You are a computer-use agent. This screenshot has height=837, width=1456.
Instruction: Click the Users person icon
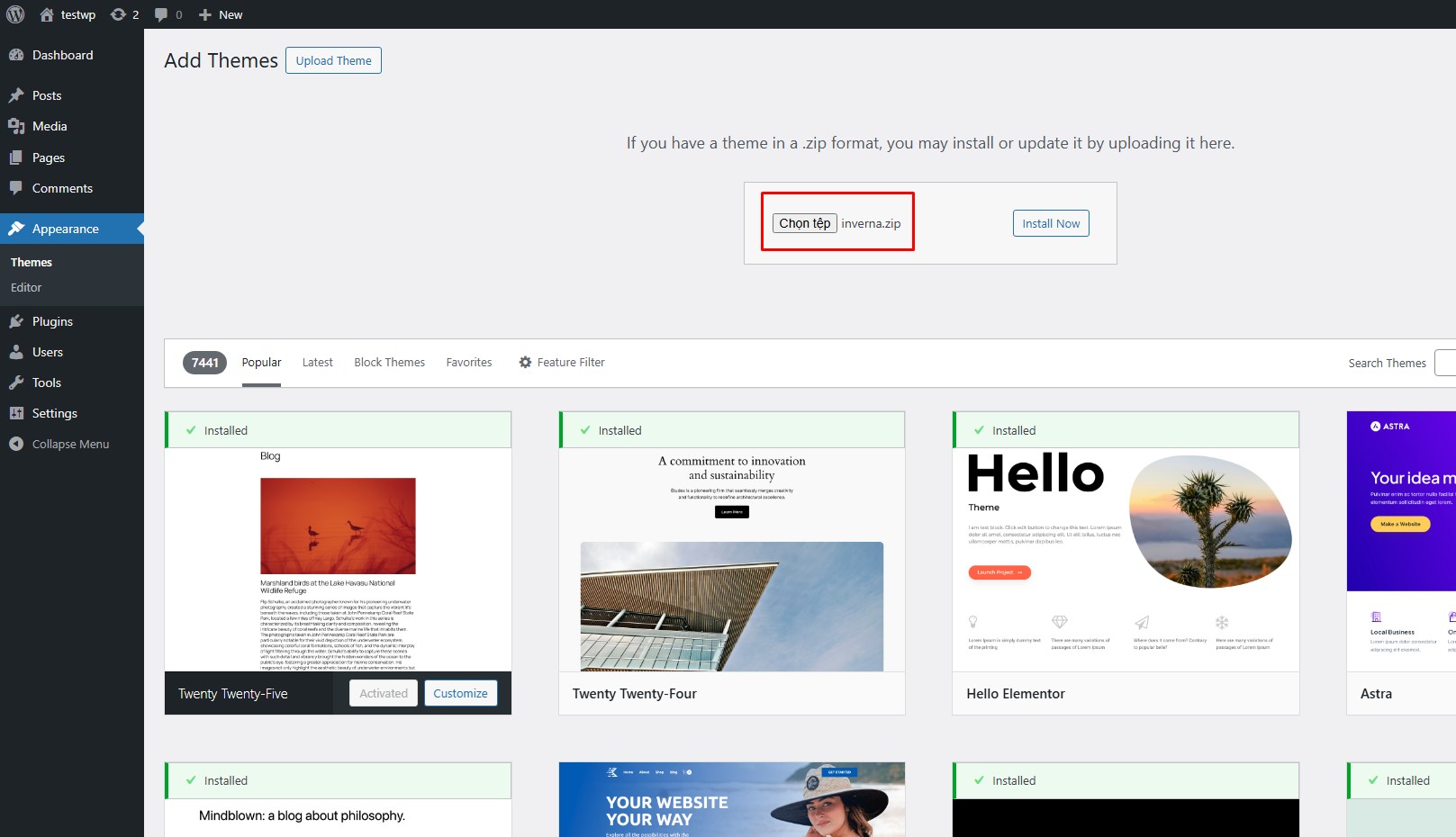[x=16, y=352]
